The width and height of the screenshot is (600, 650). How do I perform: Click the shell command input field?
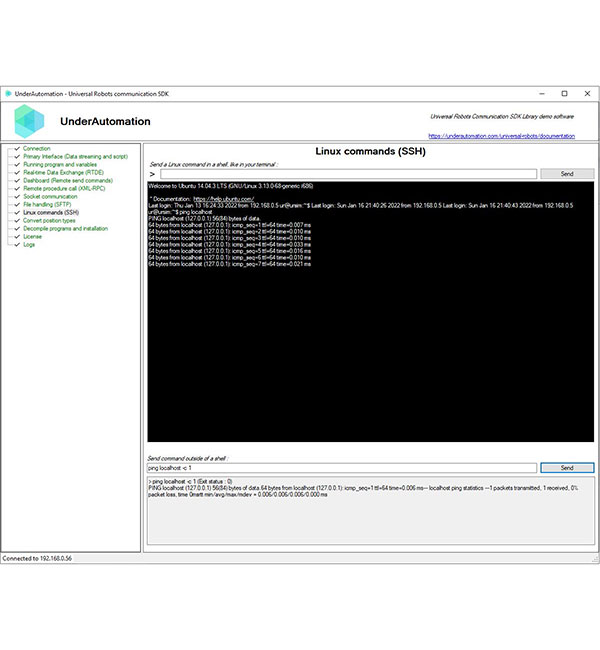(x=348, y=174)
